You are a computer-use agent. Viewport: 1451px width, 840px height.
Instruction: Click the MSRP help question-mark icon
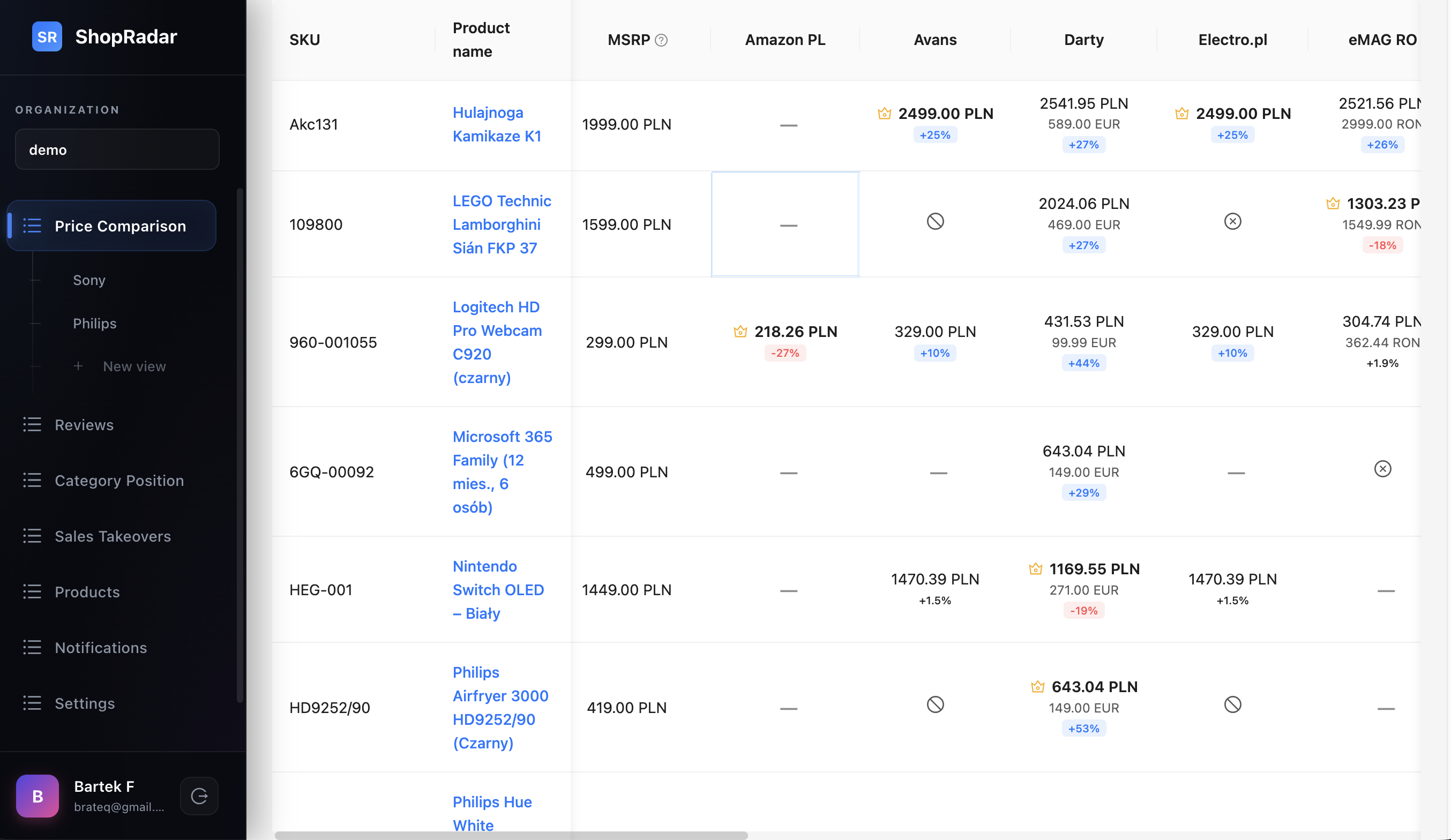[661, 40]
